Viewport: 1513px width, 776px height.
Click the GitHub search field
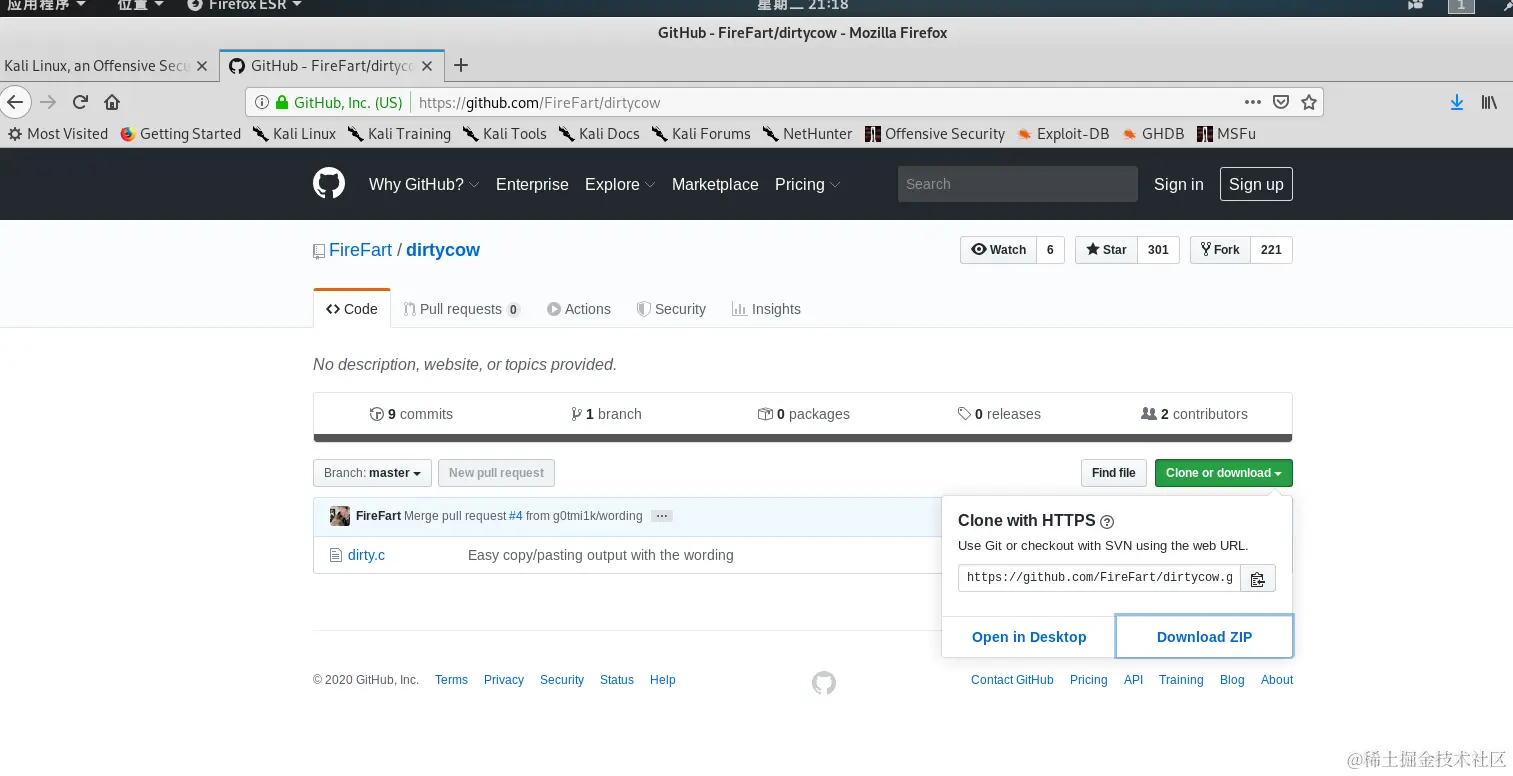[1018, 184]
